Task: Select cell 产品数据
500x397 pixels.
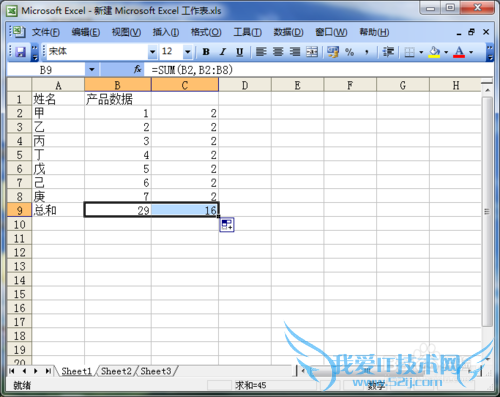Action: tap(118, 99)
